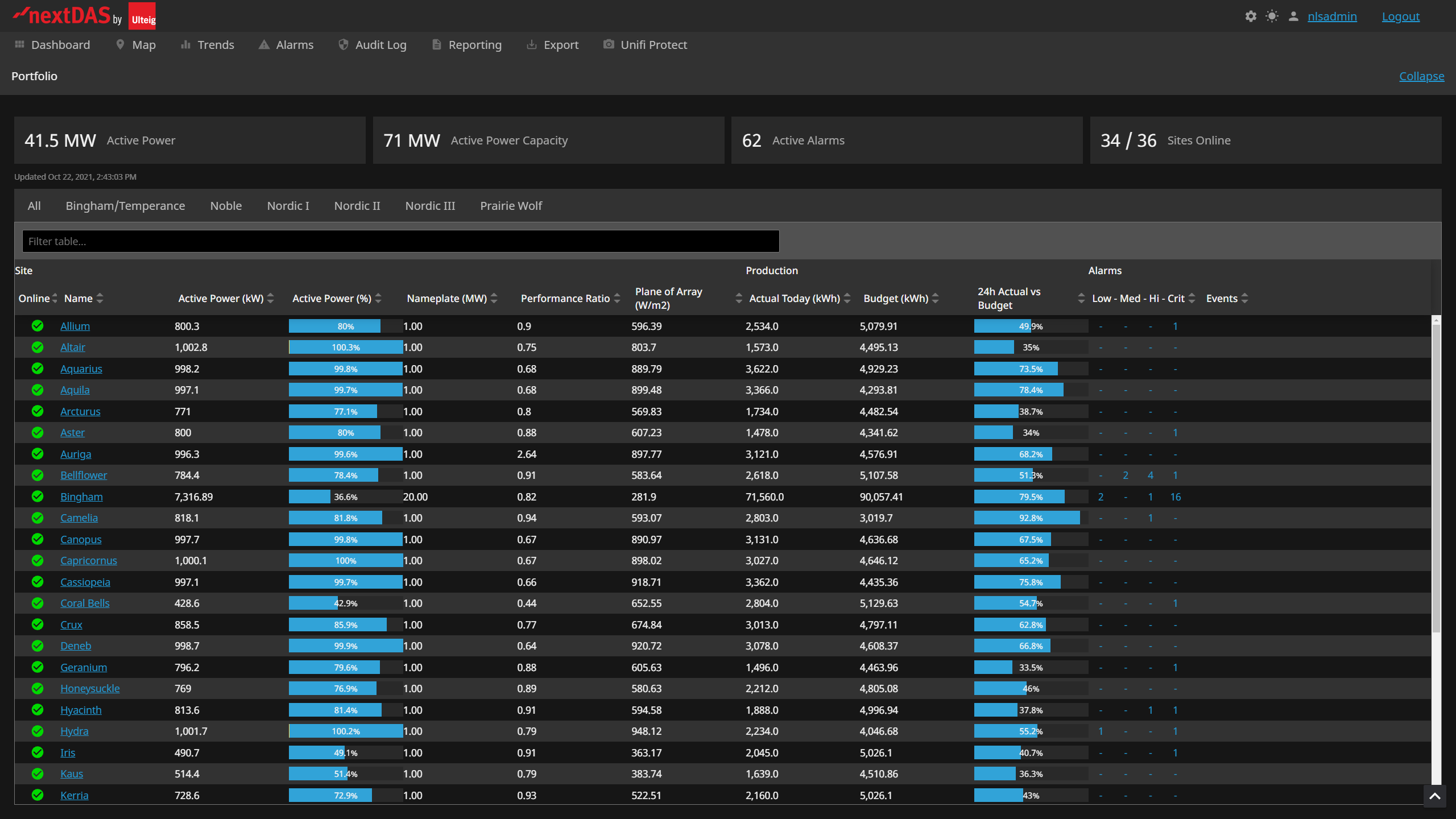Switch to the Noble tab

[x=226, y=206]
